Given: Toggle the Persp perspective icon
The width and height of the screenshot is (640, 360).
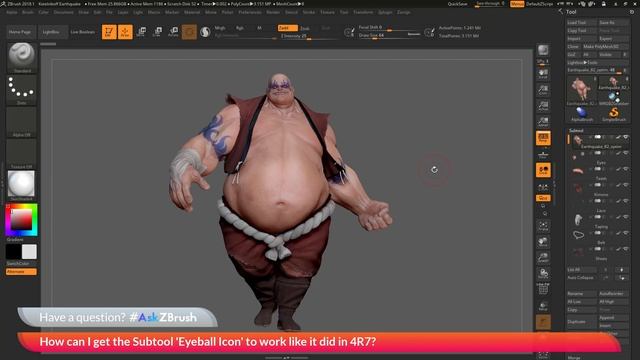Looking at the screenshot, I should point(543,138).
